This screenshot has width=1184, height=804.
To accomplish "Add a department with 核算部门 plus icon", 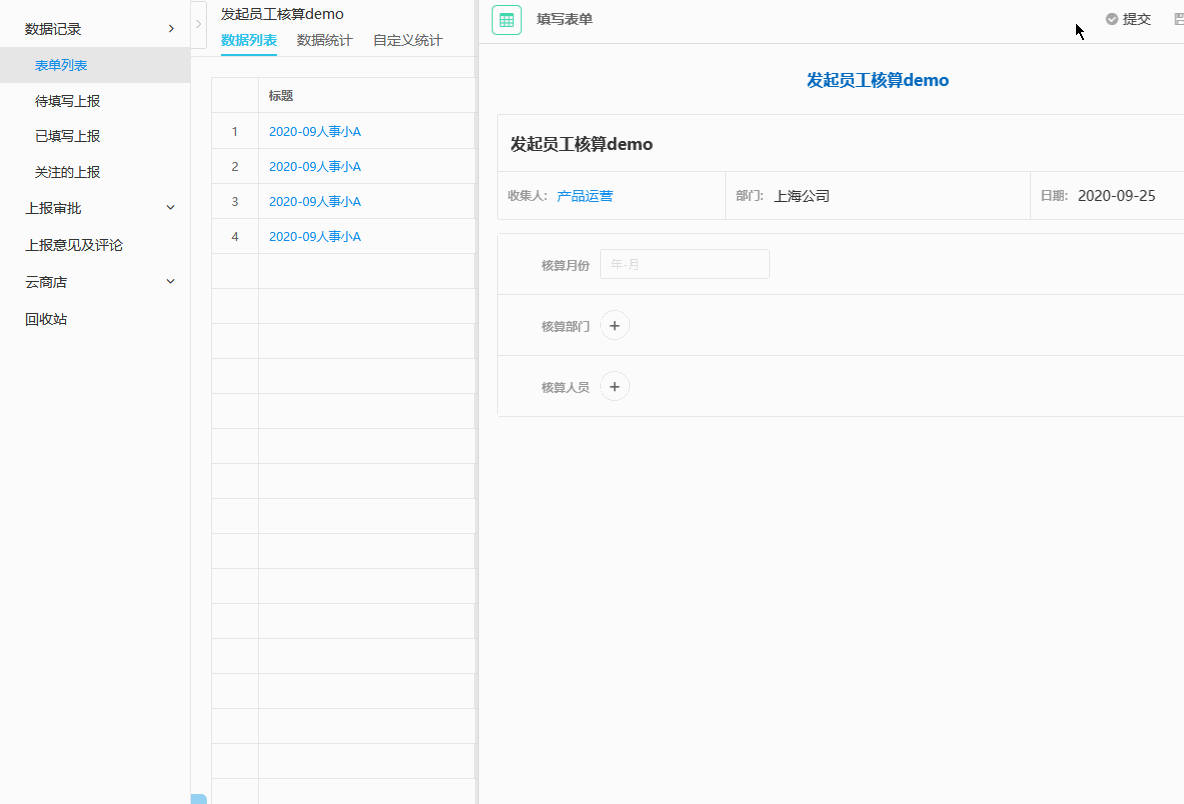I will [615, 326].
